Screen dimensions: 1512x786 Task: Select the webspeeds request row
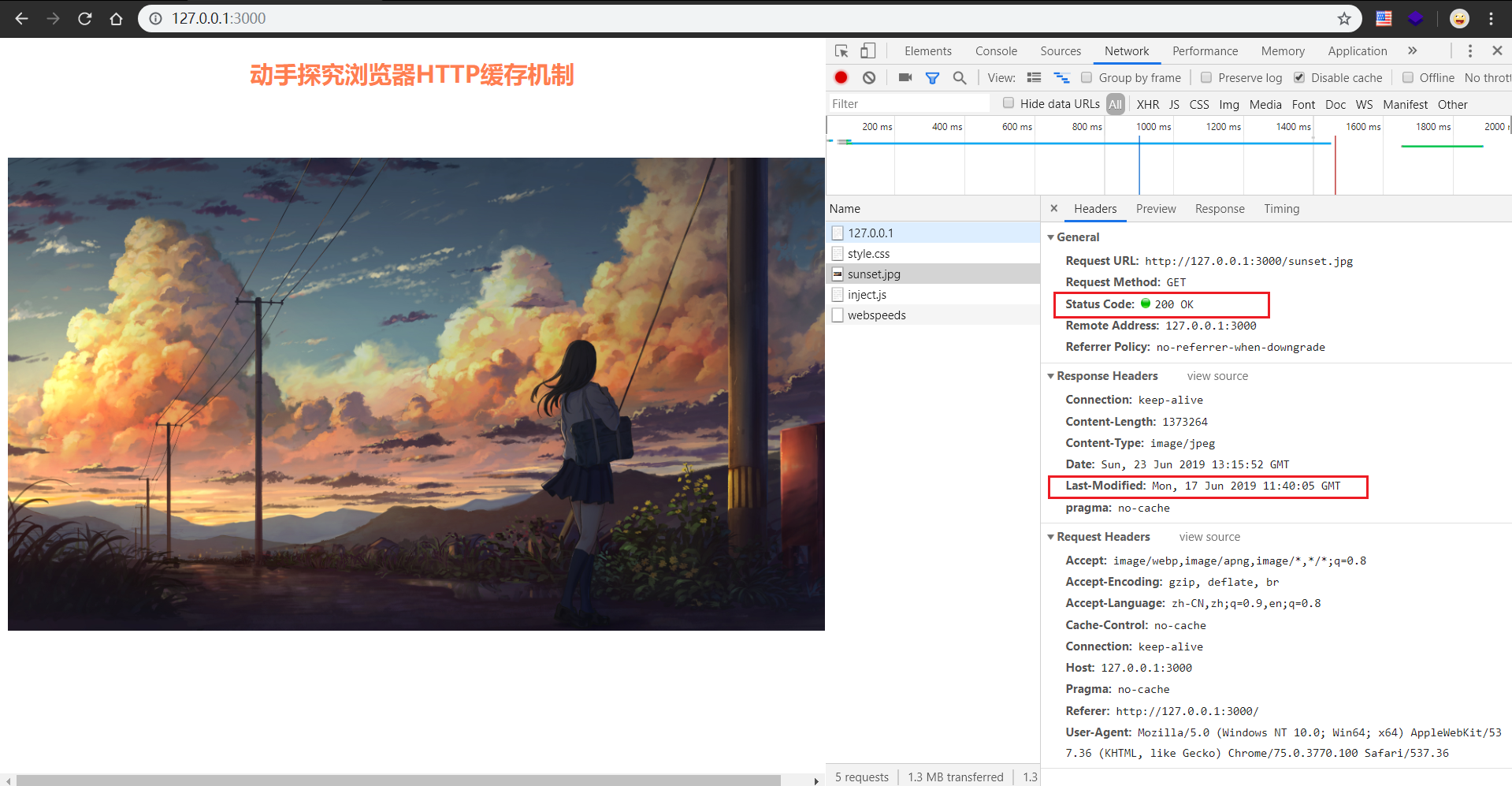click(933, 315)
